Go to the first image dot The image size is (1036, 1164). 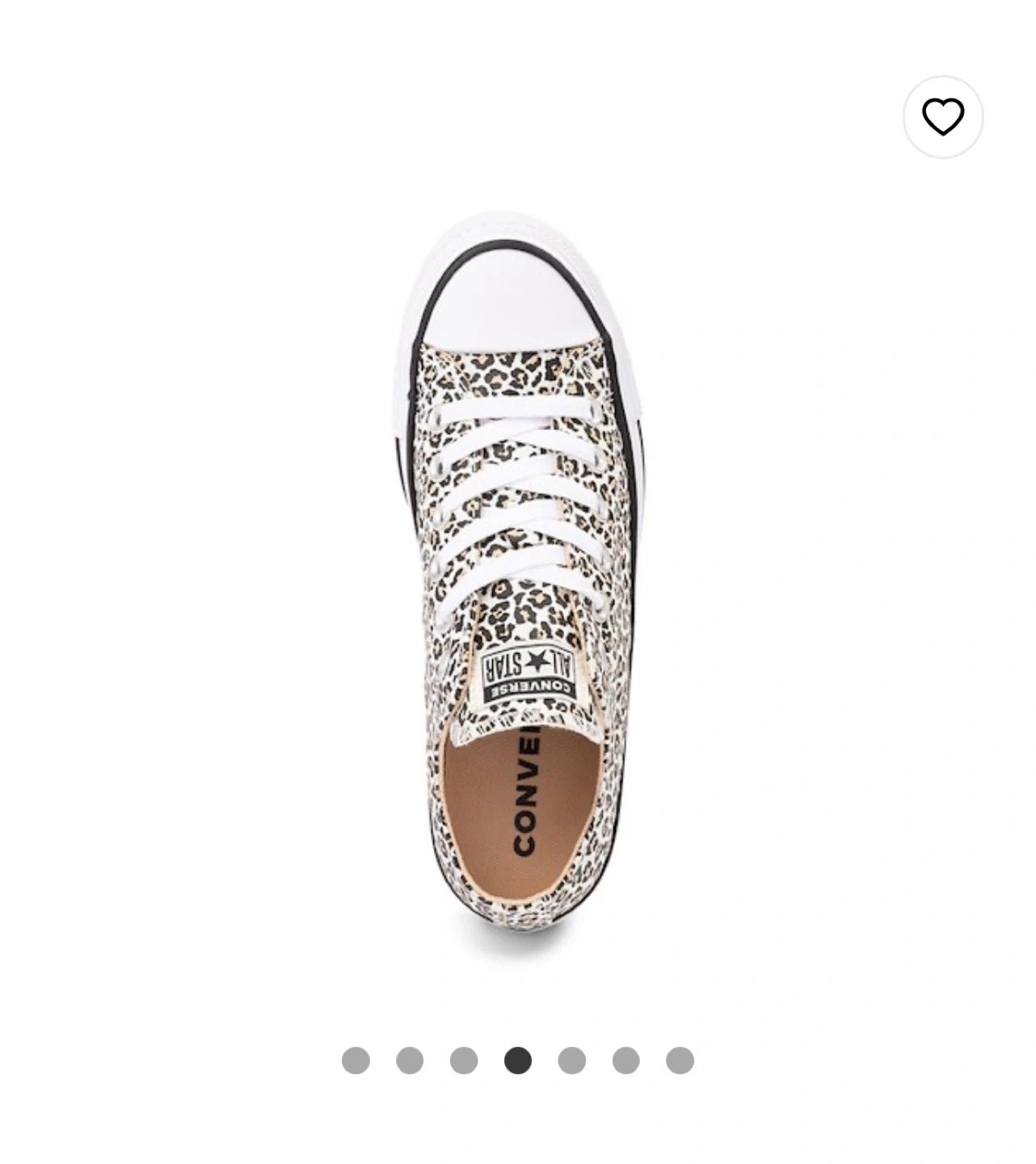tap(356, 1060)
